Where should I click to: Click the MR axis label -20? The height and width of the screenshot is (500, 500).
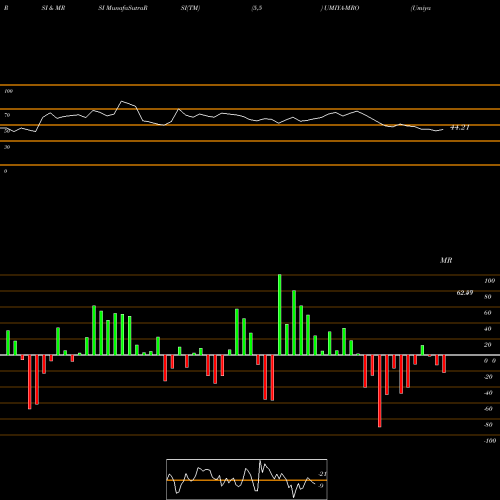pyautogui.click(x=488, y=377)
